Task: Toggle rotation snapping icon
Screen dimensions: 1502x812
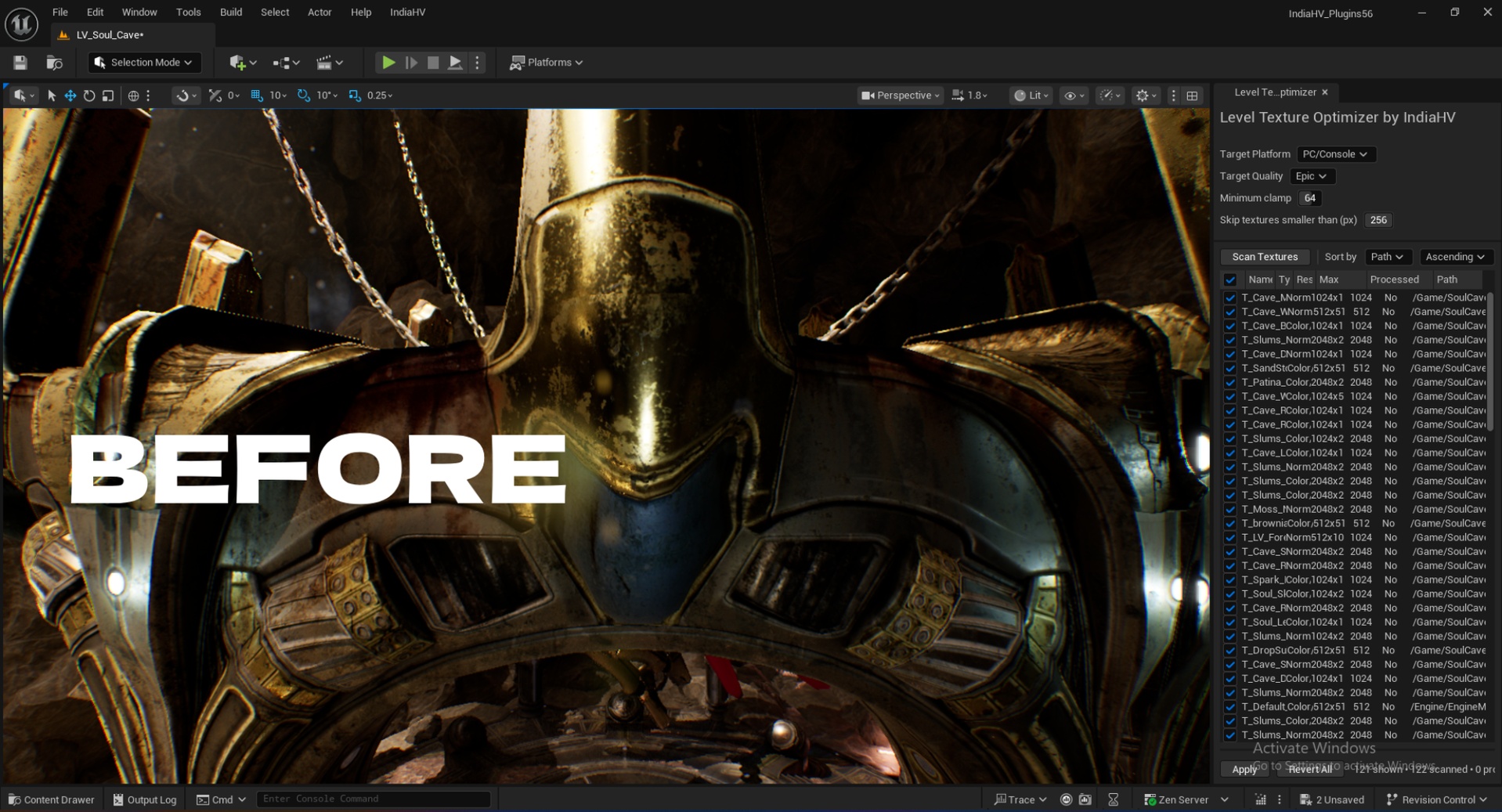Action: tap(304, 96)
